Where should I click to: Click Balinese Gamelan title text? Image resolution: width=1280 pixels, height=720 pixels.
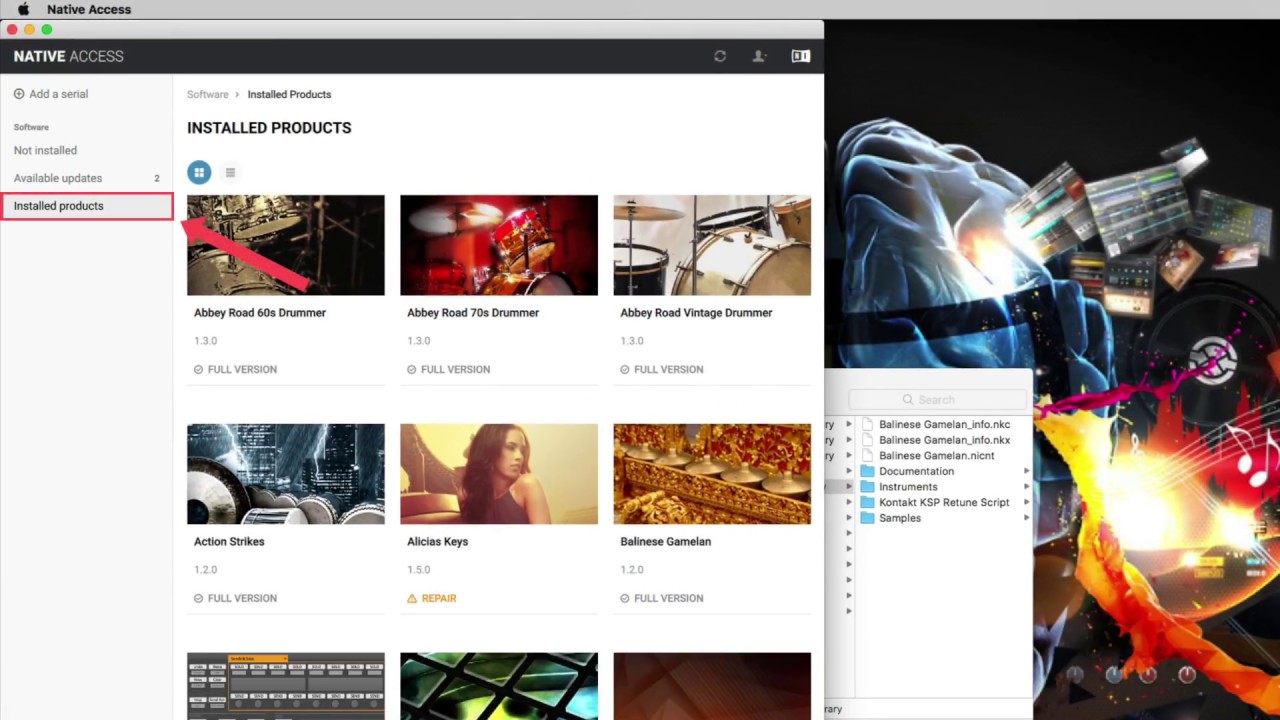(x=665, y=541)
